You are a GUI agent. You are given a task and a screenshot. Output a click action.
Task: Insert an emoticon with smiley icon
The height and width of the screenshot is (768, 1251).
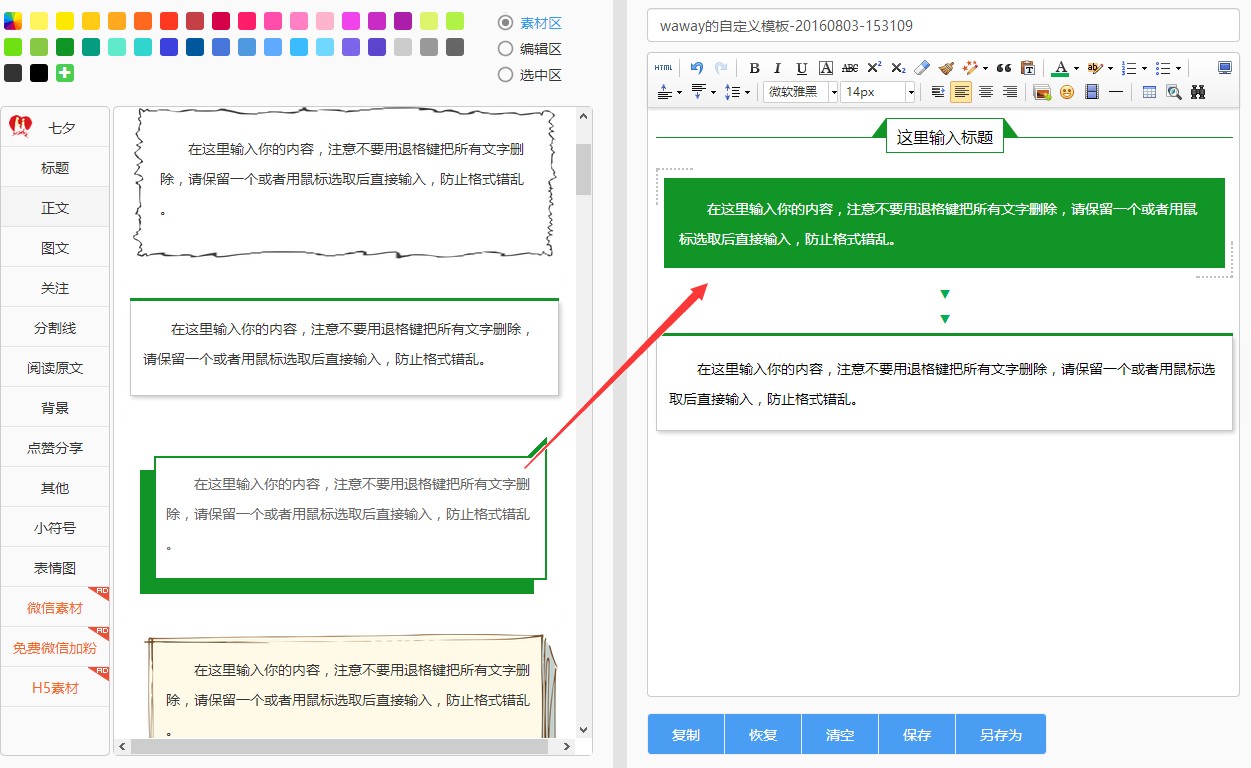pyautogui.click(x=1067, y=92)
